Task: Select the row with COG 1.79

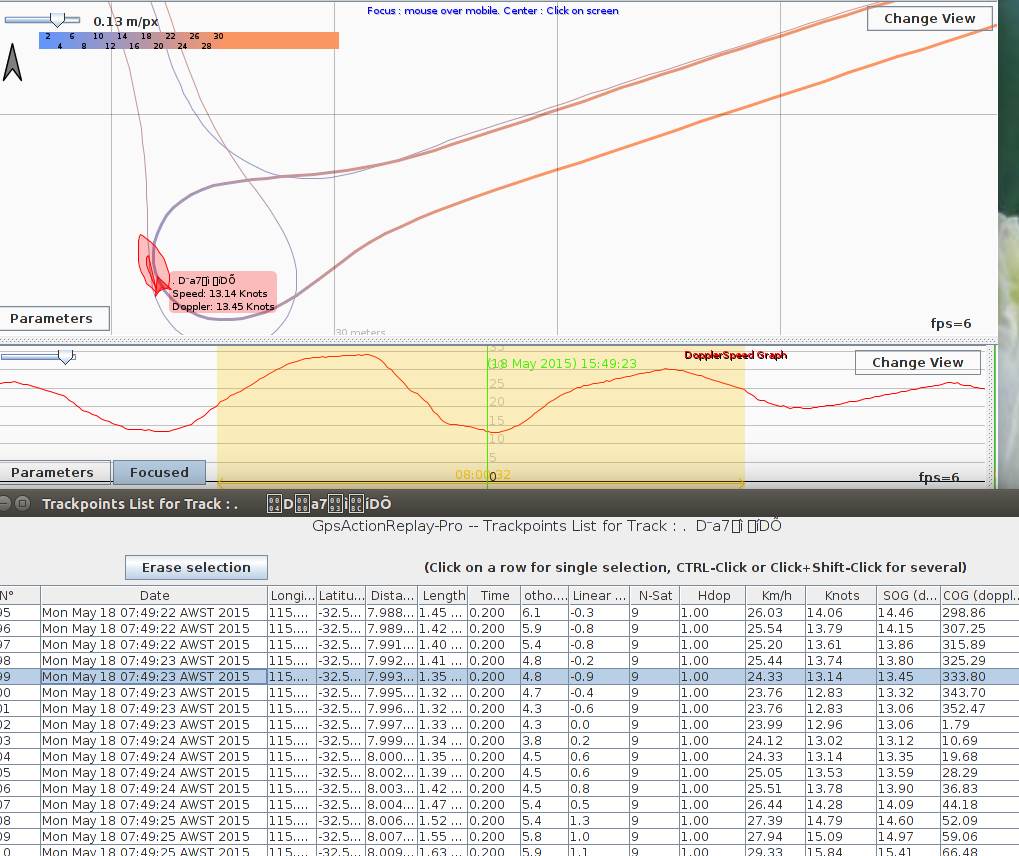Action: coord(500,725)
